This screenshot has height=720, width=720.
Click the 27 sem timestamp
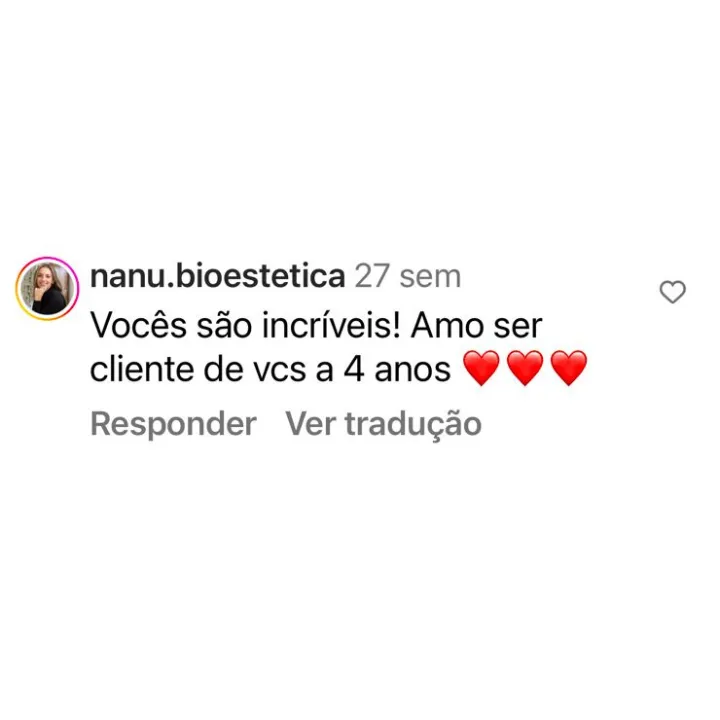408,276
